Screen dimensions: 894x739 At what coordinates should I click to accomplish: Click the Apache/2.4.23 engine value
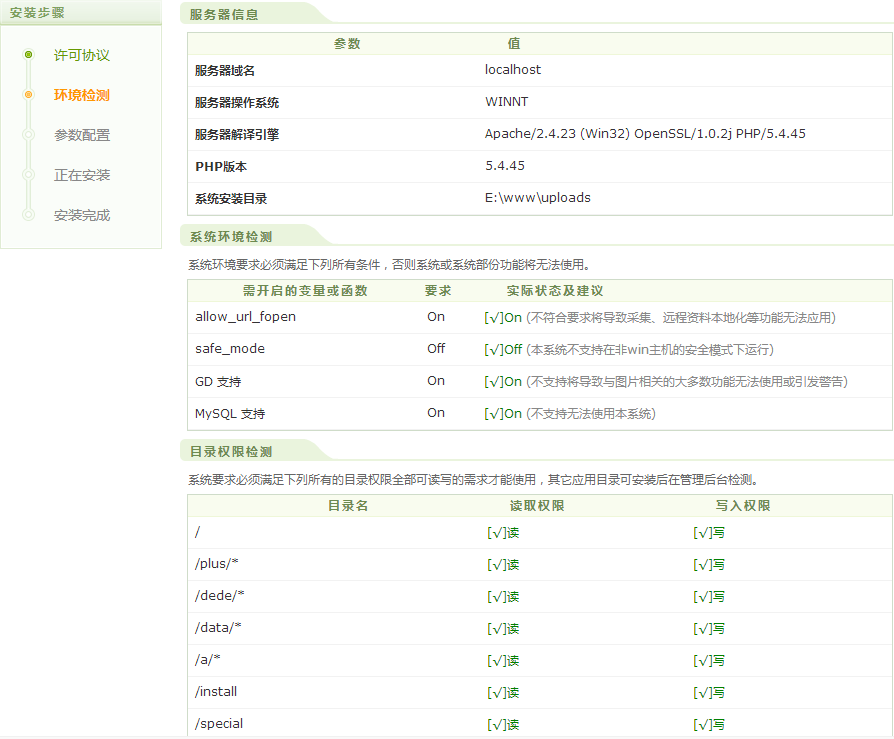pyautogui.click(x=645, y=133)
